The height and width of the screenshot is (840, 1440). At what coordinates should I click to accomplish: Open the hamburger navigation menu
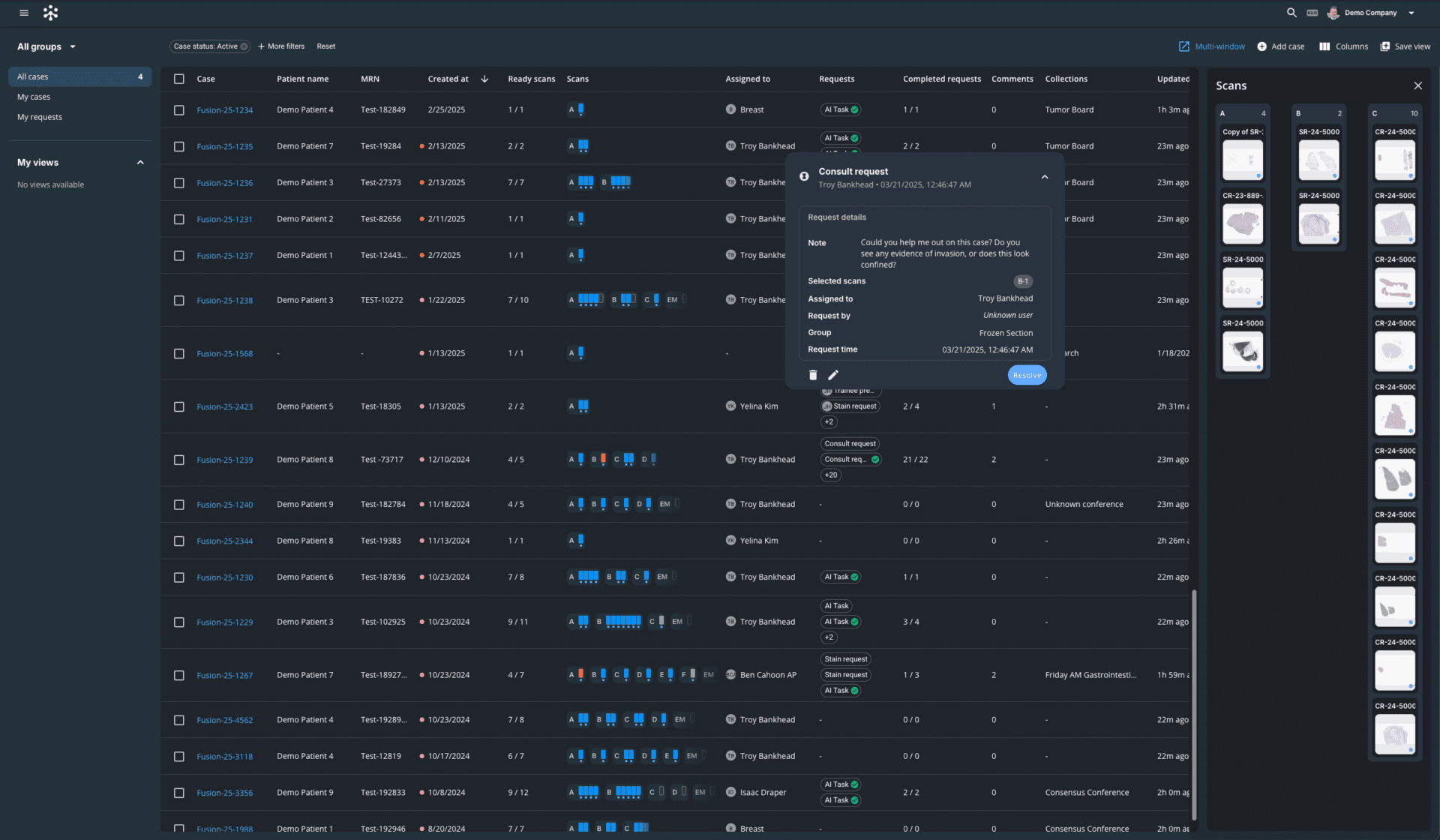coord(24,13)
